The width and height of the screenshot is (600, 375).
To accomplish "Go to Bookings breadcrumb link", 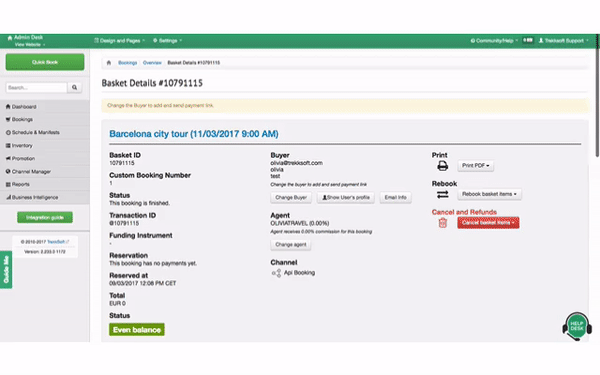I will tap(127, 63).
